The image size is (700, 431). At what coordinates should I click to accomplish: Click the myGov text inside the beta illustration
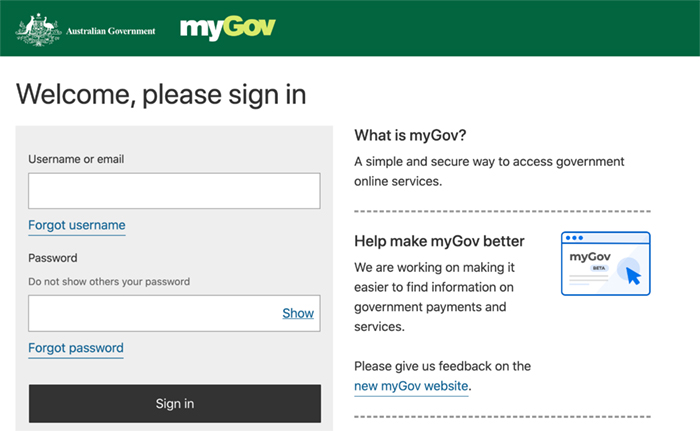pos(590,257)
